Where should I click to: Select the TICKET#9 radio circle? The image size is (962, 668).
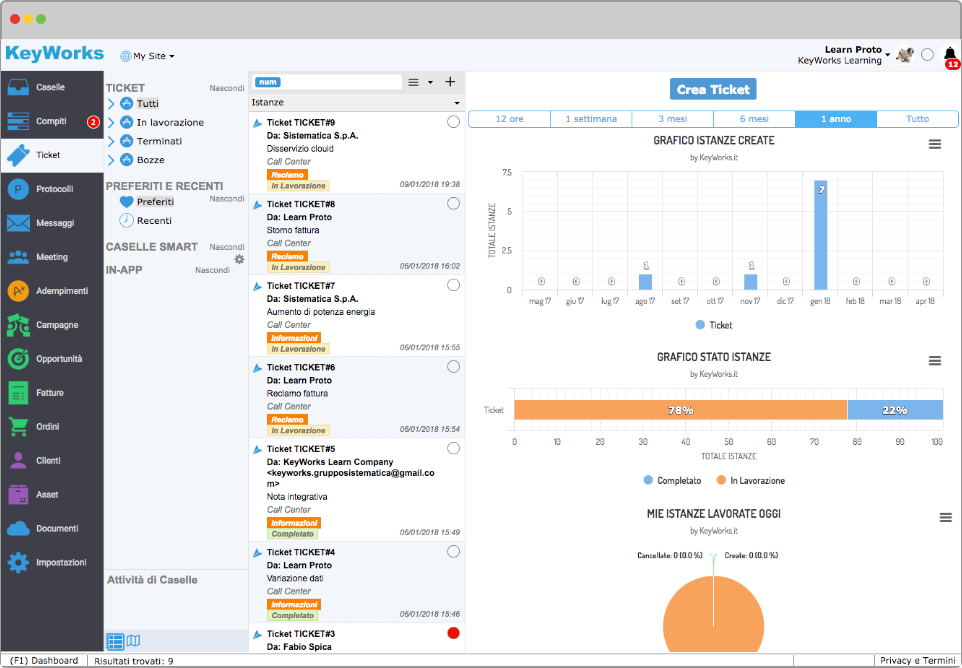453,122
